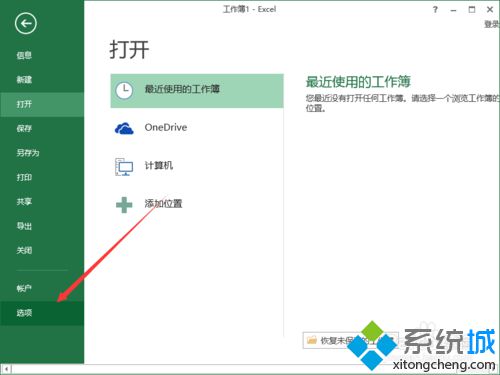Maximize the Excel window

click(x=472, y=10)
